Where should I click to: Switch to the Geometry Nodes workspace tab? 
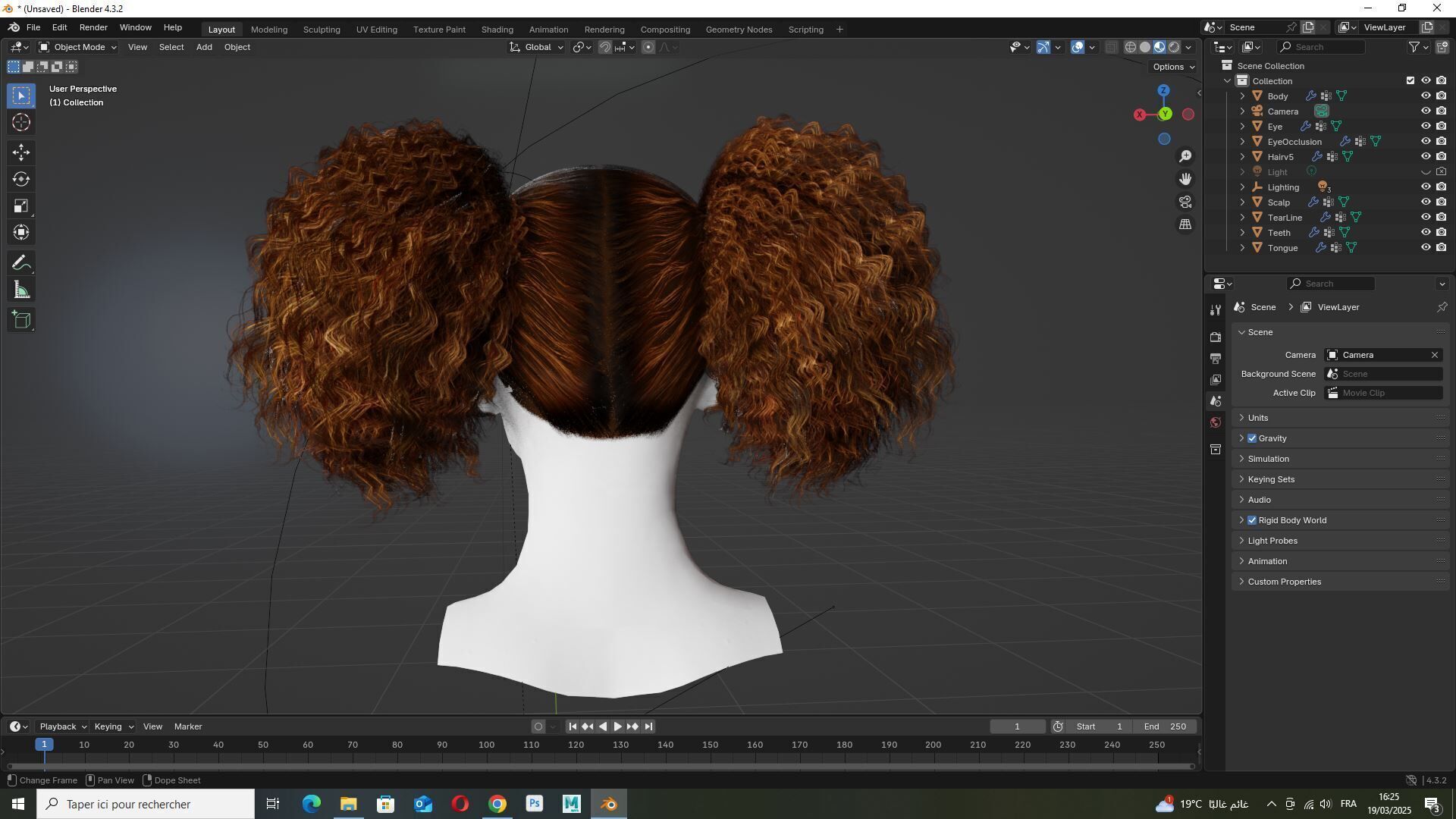(x=739, y=30)
